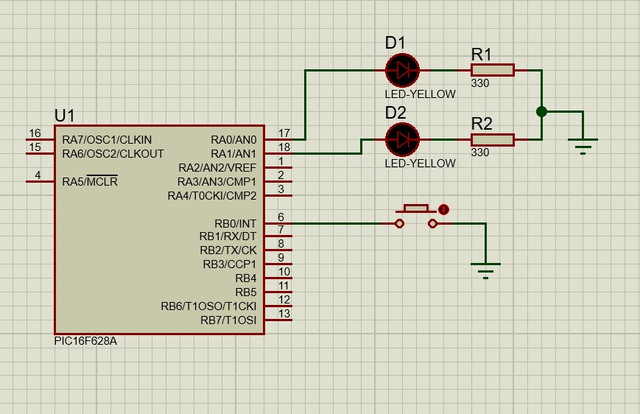
Task: Select the ground symbol near the resistors
Action: tap(583, 146)
